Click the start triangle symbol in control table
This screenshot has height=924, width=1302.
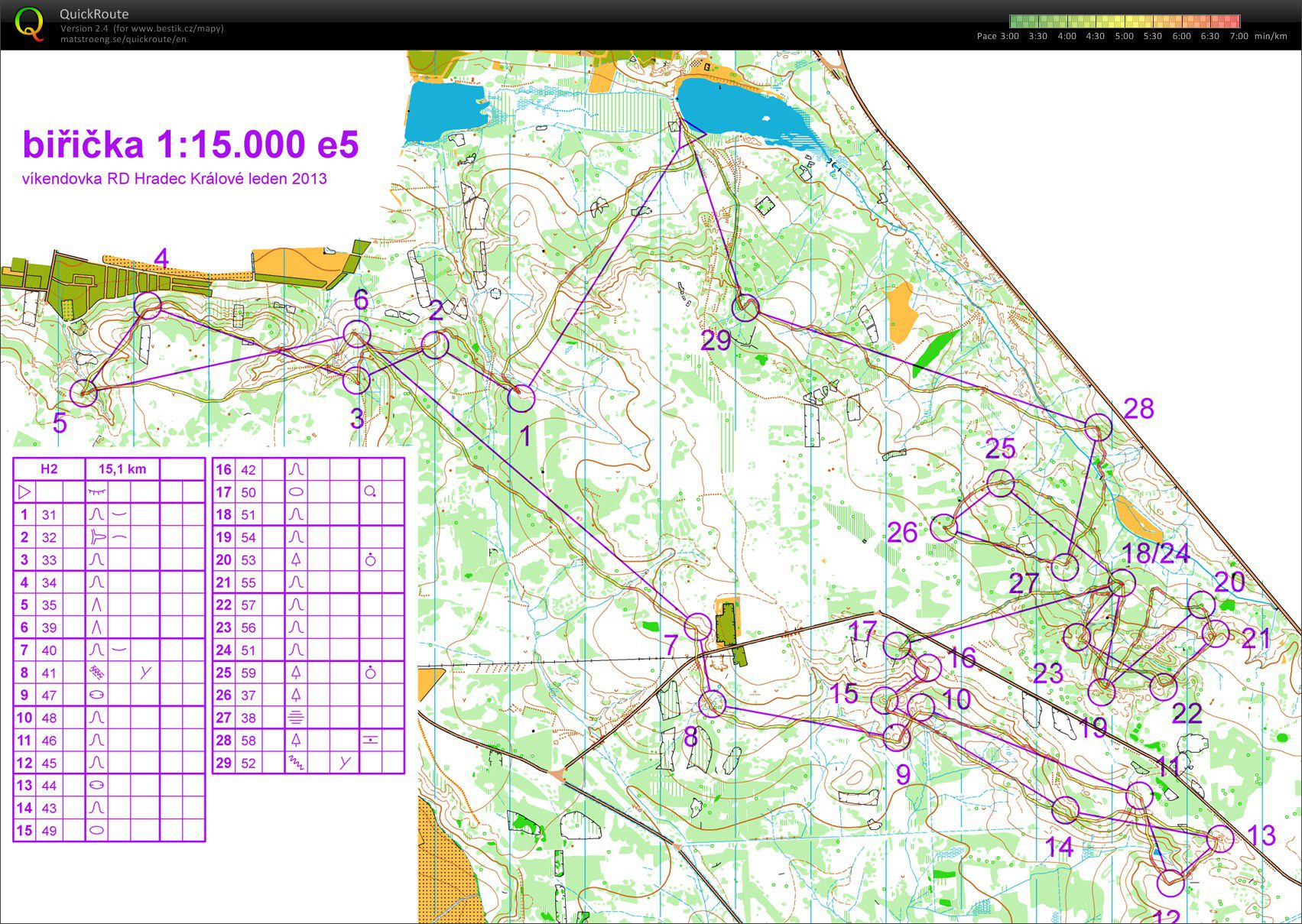24,491
